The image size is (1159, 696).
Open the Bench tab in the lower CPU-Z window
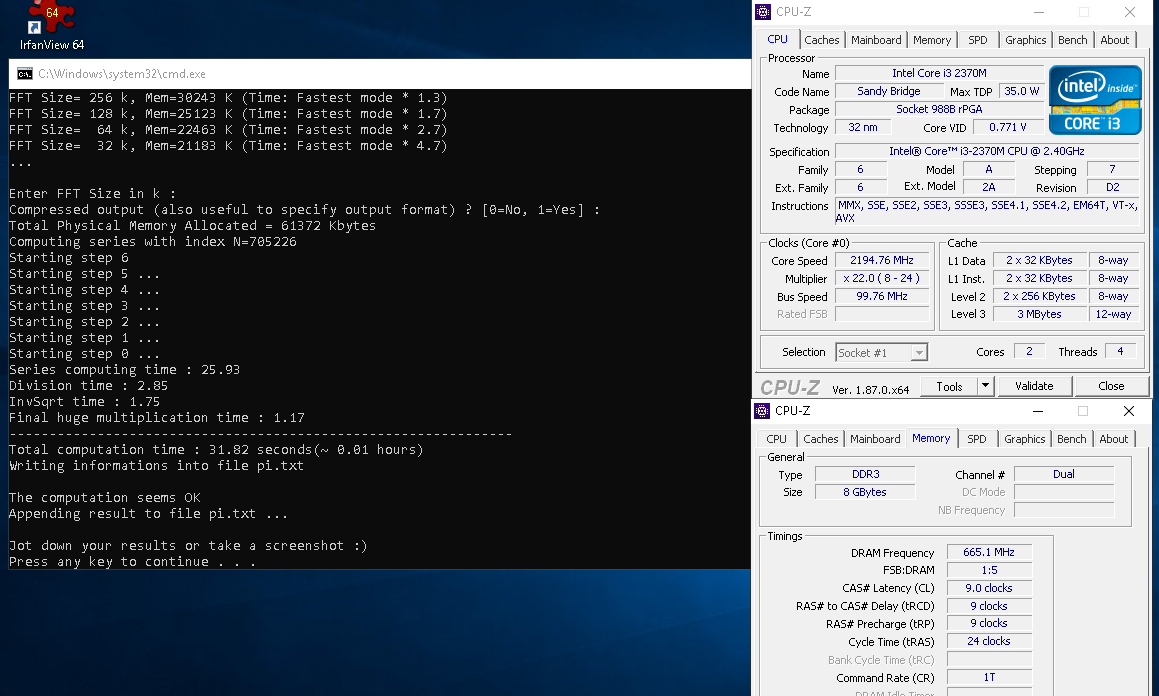(x=1071, y=439)
